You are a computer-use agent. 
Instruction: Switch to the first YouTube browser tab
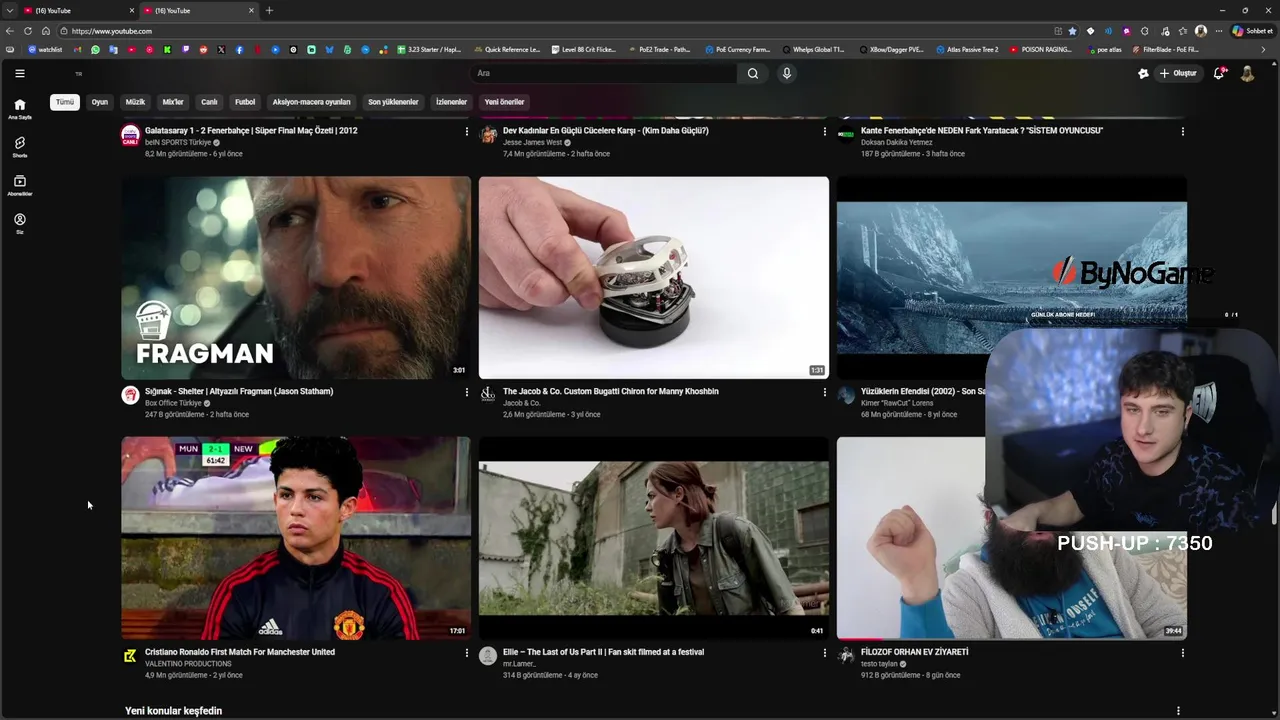(x=78, y=10)
